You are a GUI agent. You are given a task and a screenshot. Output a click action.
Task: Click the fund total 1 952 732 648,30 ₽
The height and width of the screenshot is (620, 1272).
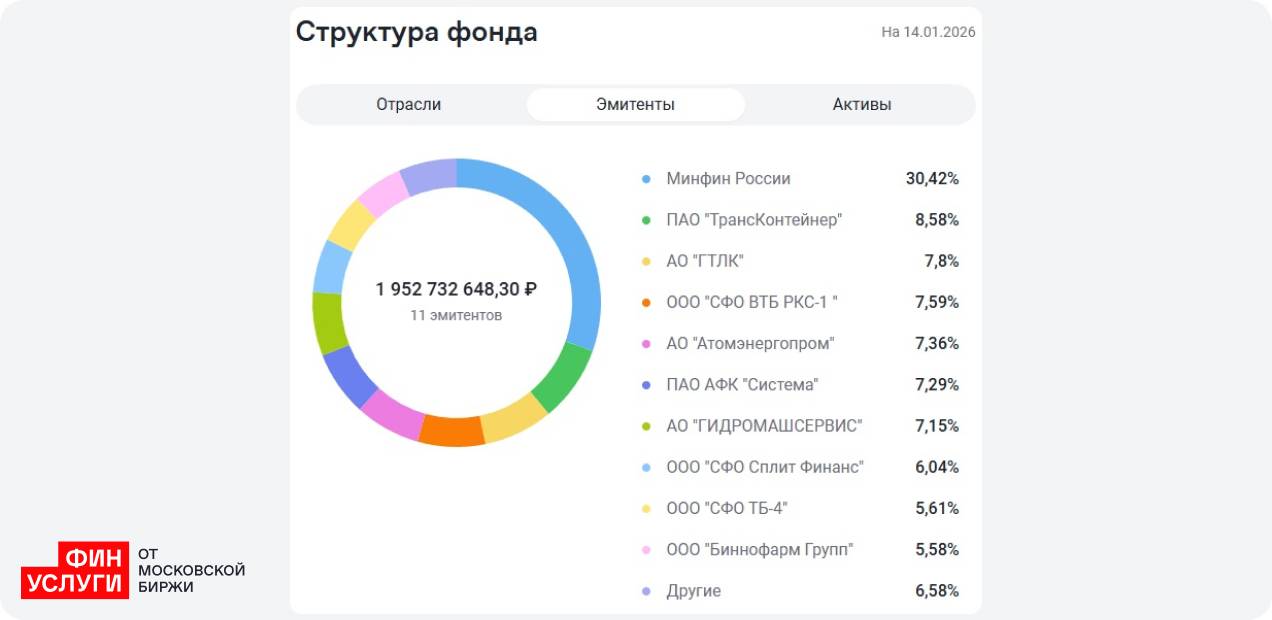point(456,289)
